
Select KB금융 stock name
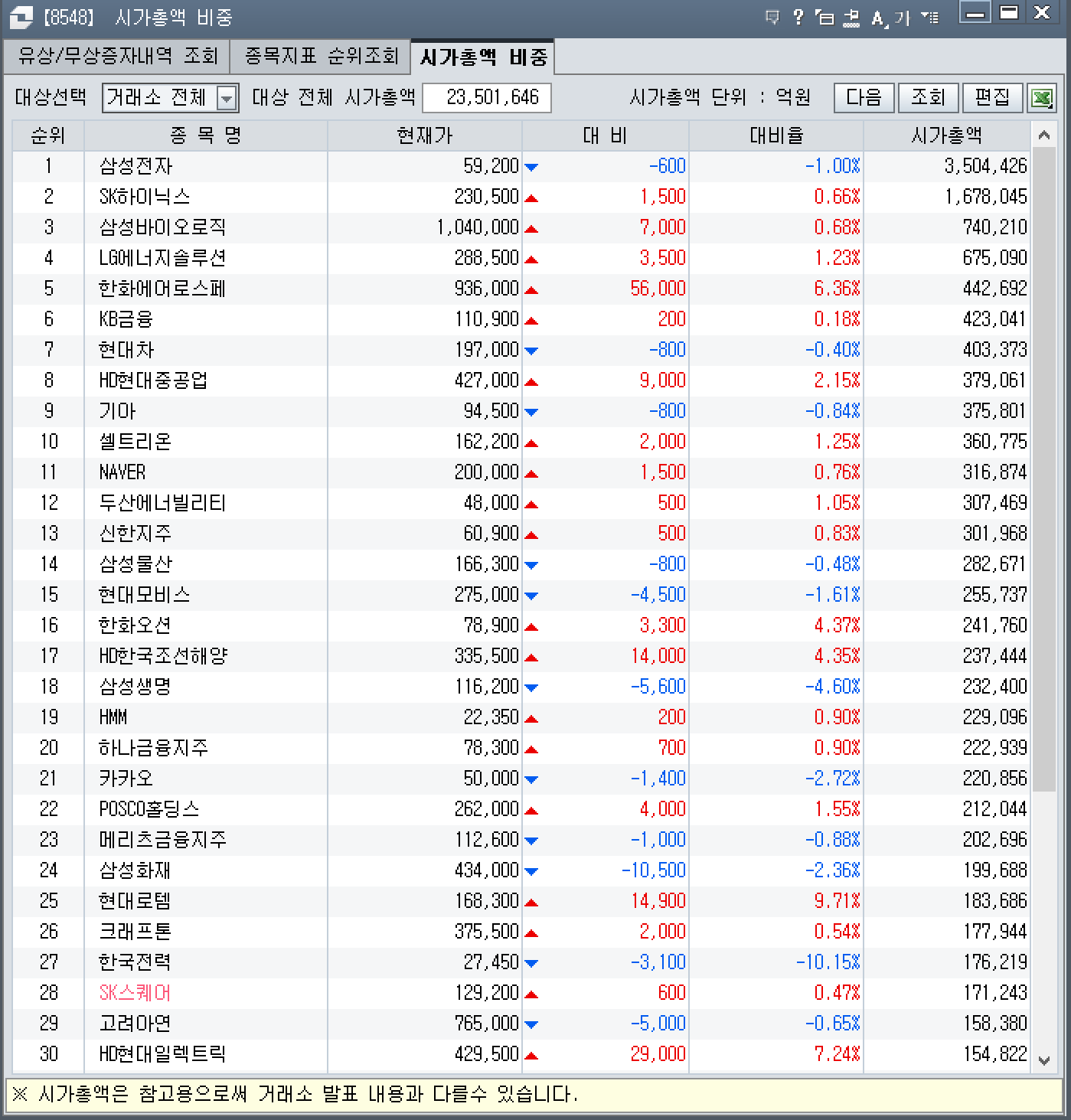pos(126,319)
